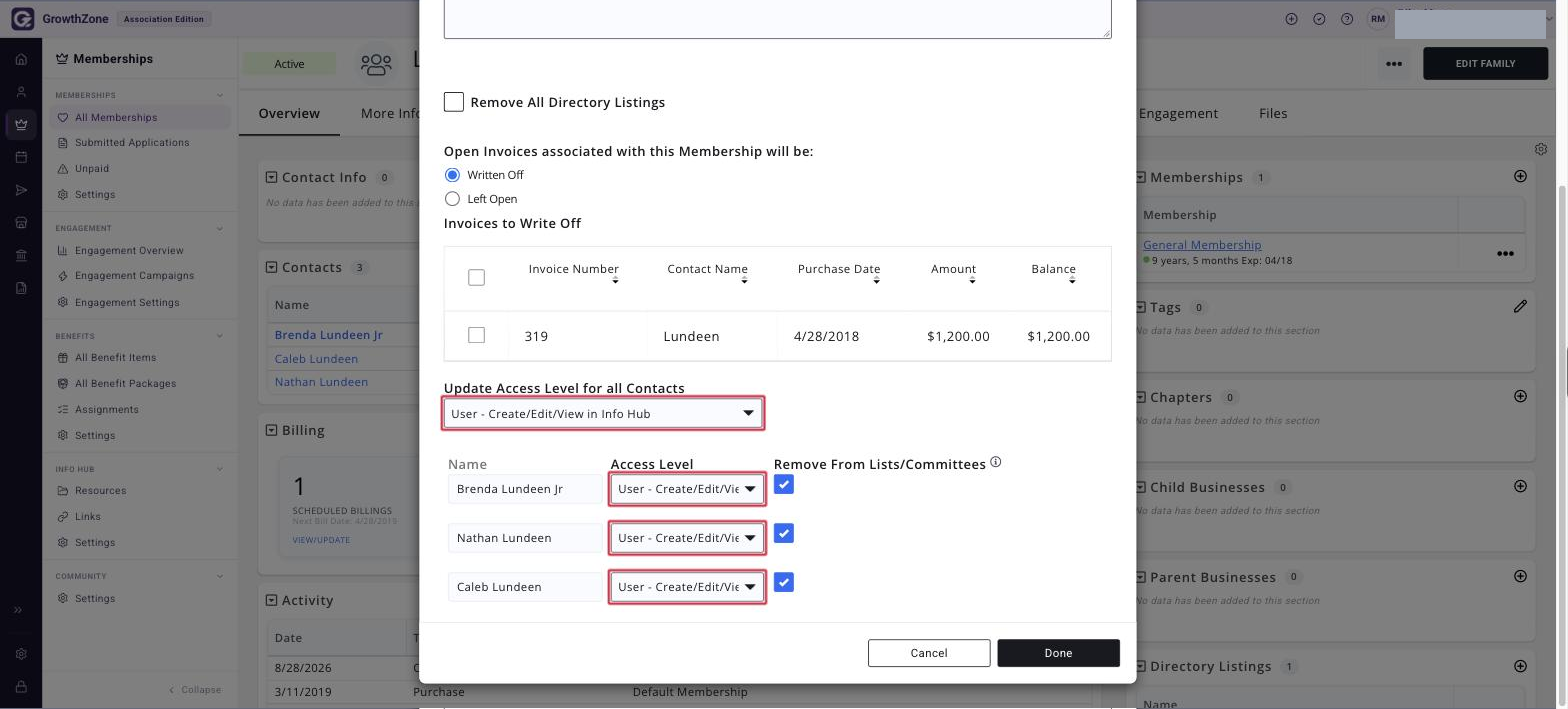Screen dimensions: 1568x709
Task: Click the Brenda Lundeen Jr name field
Action: click(x=525, y=489)
